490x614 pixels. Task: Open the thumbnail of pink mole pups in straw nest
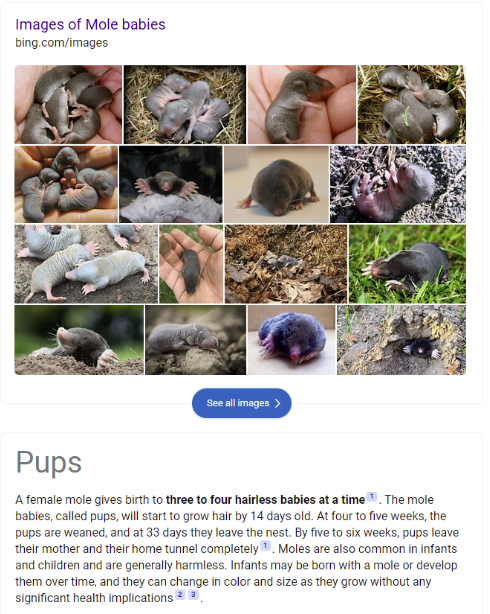pos(185,105)
